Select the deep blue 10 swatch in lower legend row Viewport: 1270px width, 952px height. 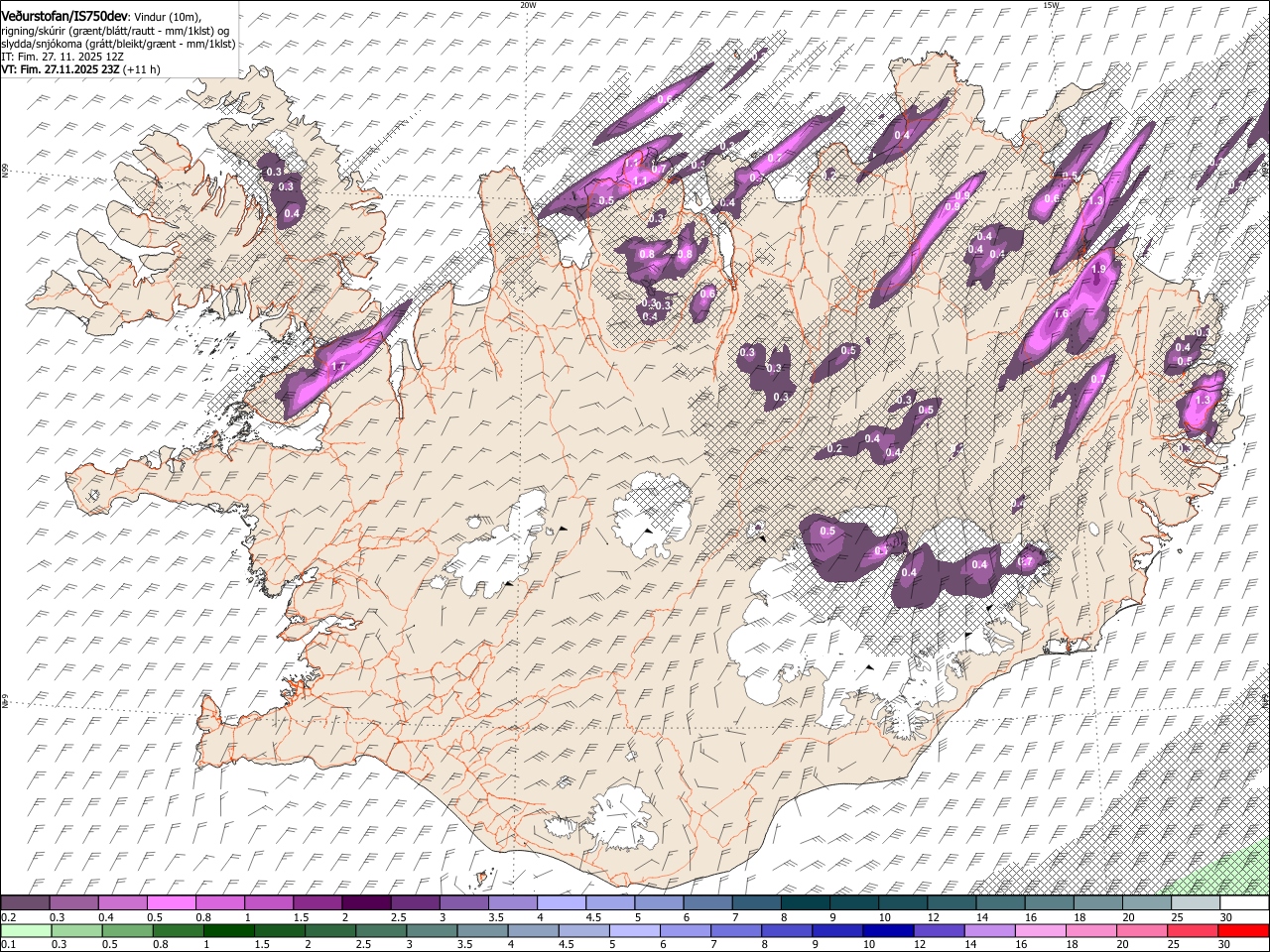(x=888, y=931)
